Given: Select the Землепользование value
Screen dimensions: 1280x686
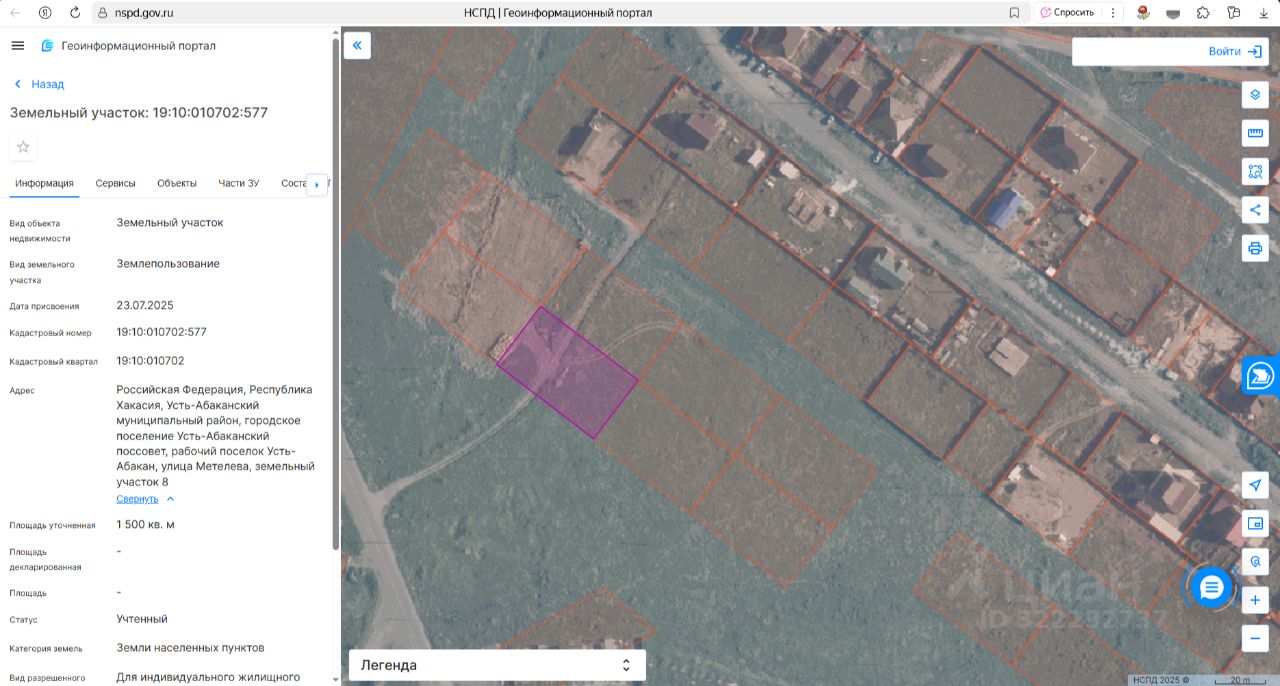Looking at the screenshot, I should pos(168,264).
